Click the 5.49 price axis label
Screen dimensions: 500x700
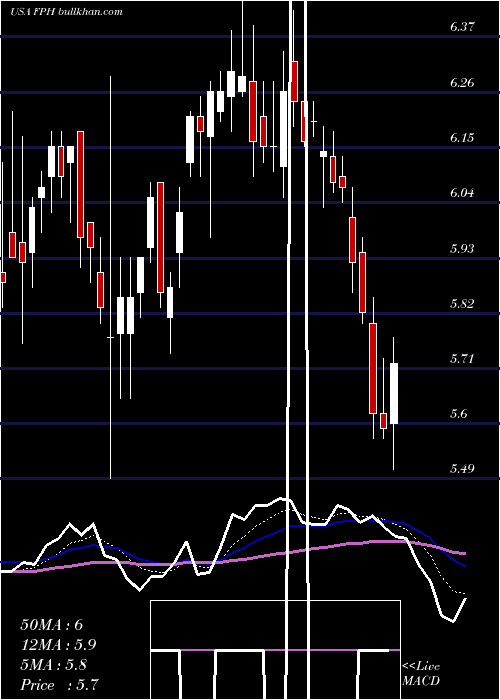(462, 468)
